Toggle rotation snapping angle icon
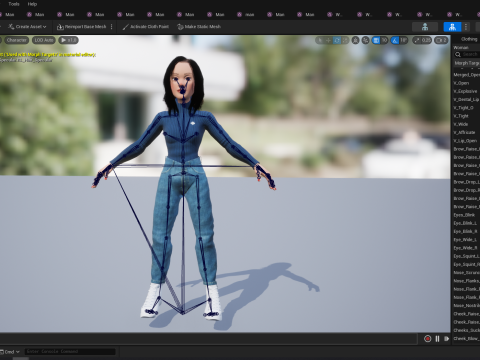 (395, 40)
